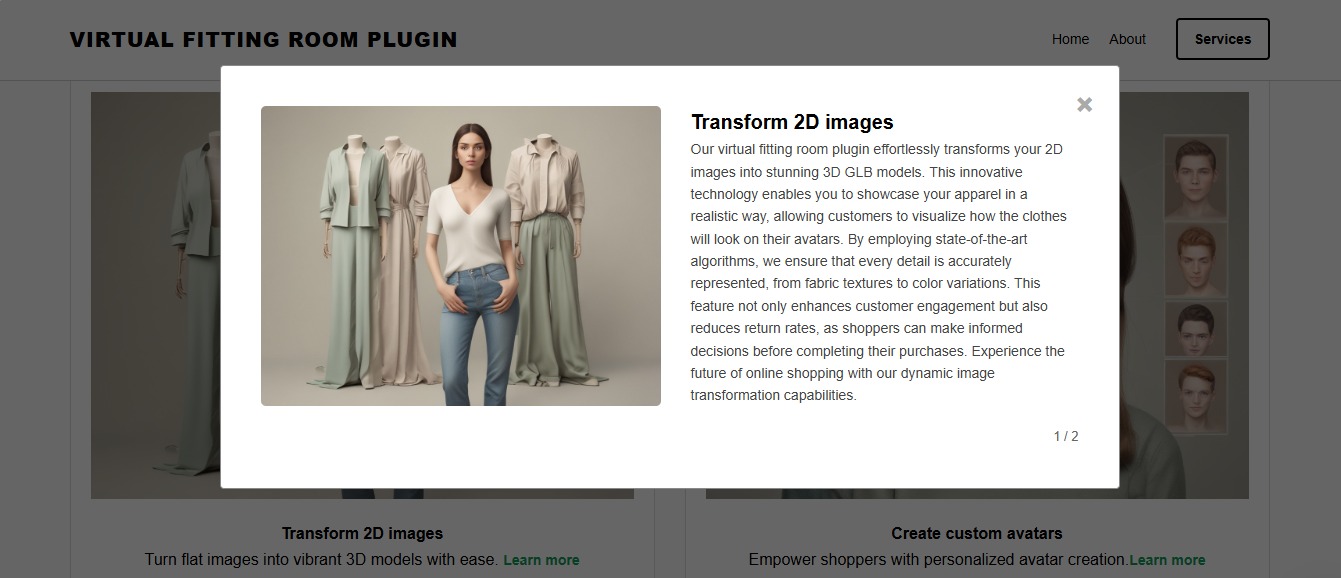Screen dimensions: 1341x578
Task: Go to the About page
Action: tap(1127, 39)
